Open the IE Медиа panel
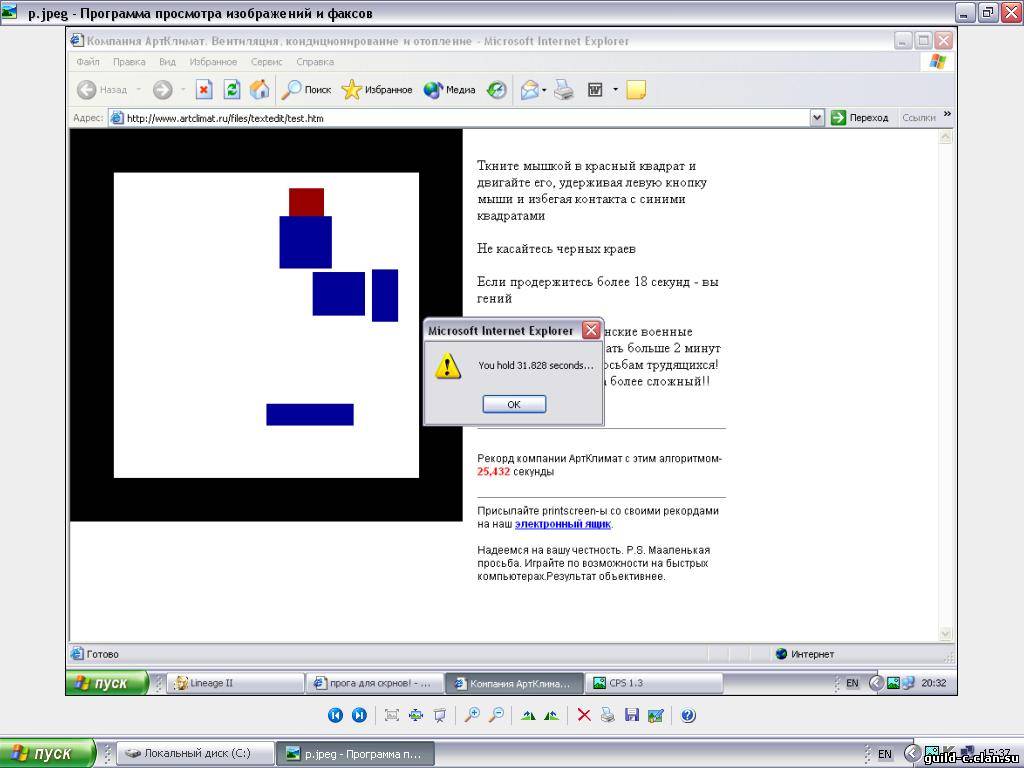Image resolution: width=1024 pixels, height=768 pixels. 449,89
